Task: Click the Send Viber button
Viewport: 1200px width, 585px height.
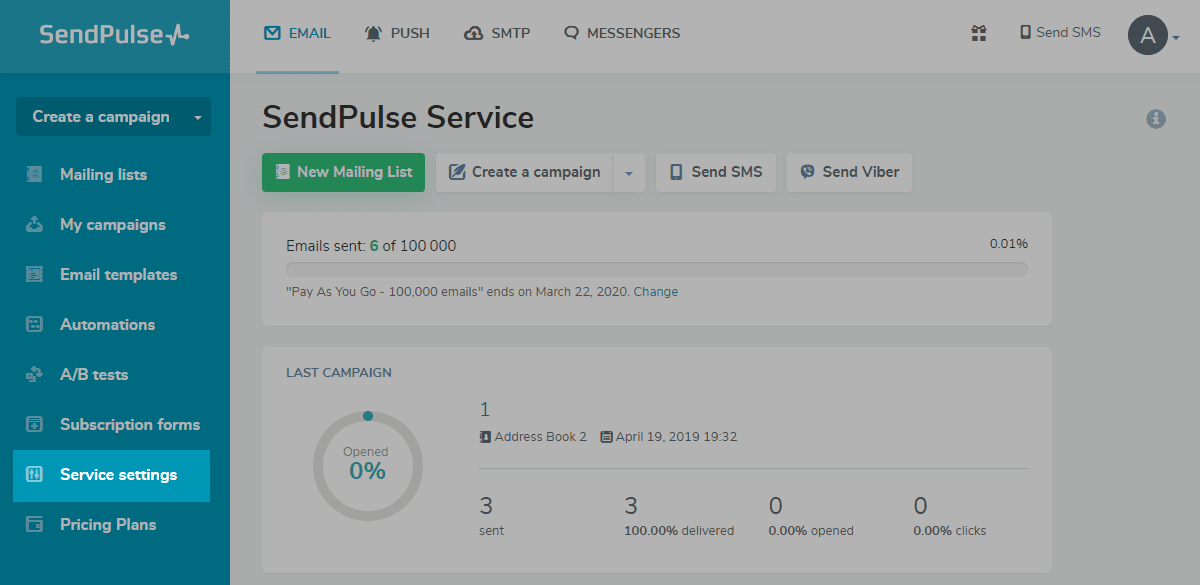Action: (849, 172)
